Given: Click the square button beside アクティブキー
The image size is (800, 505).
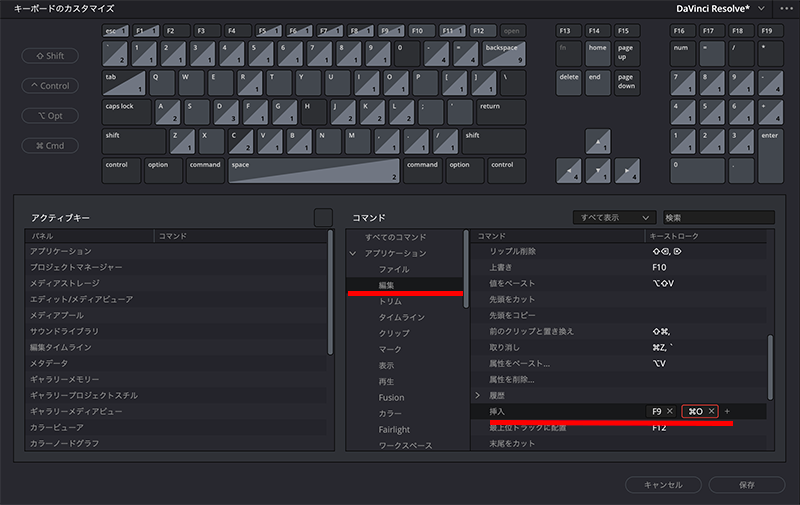Looking at the screenshot, I should click(x=323, y=217).
